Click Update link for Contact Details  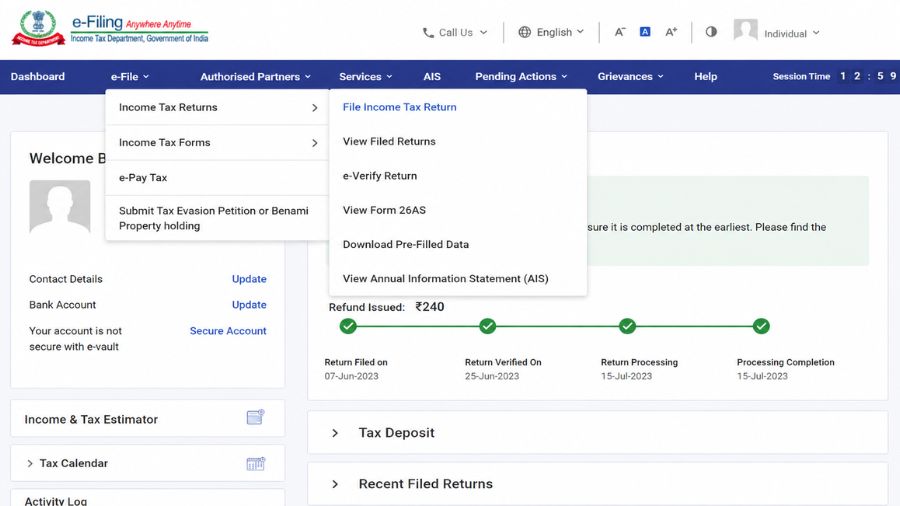249,279
